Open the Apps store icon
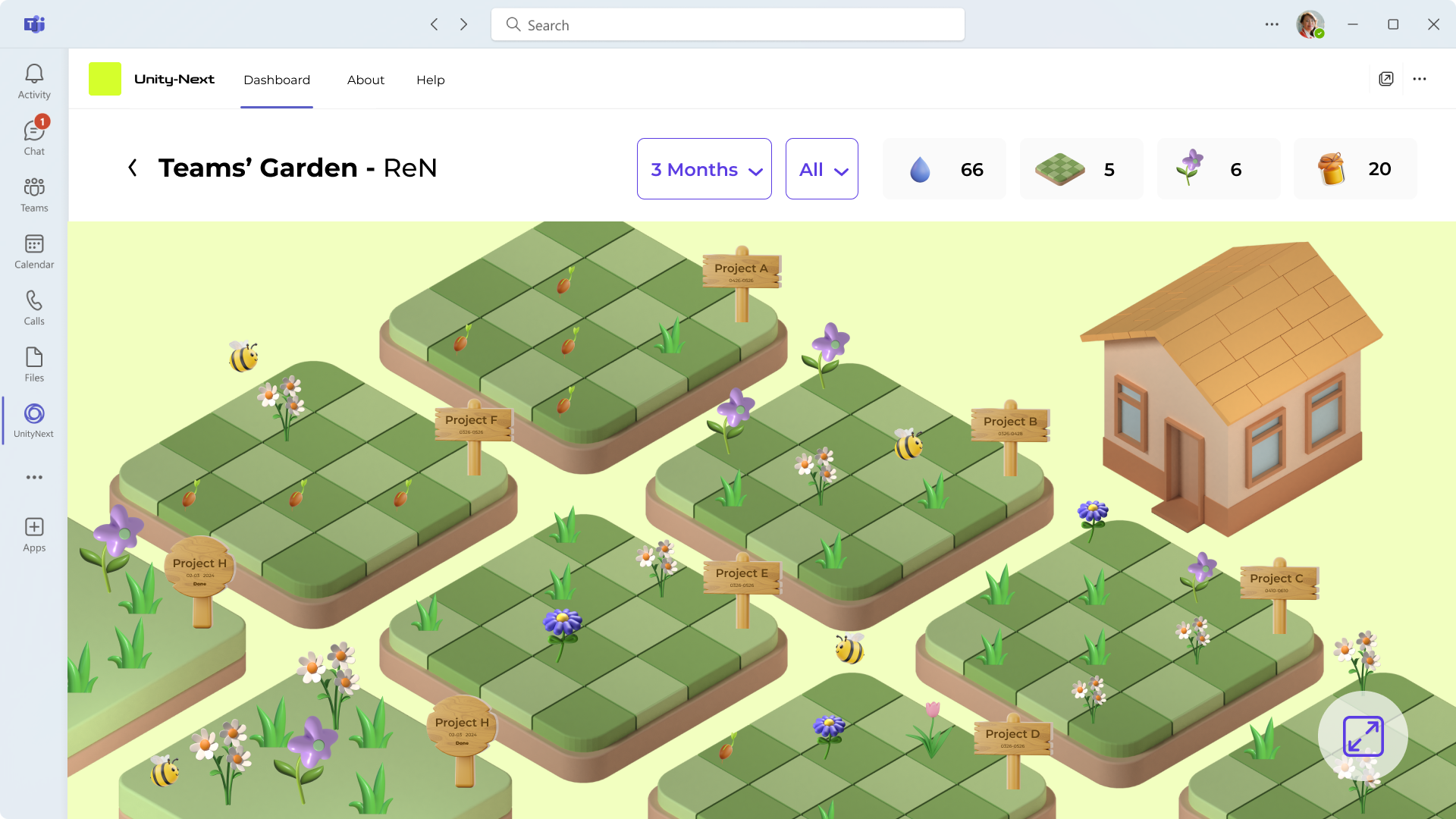1456x819 pixels. (x=34, y=534)
